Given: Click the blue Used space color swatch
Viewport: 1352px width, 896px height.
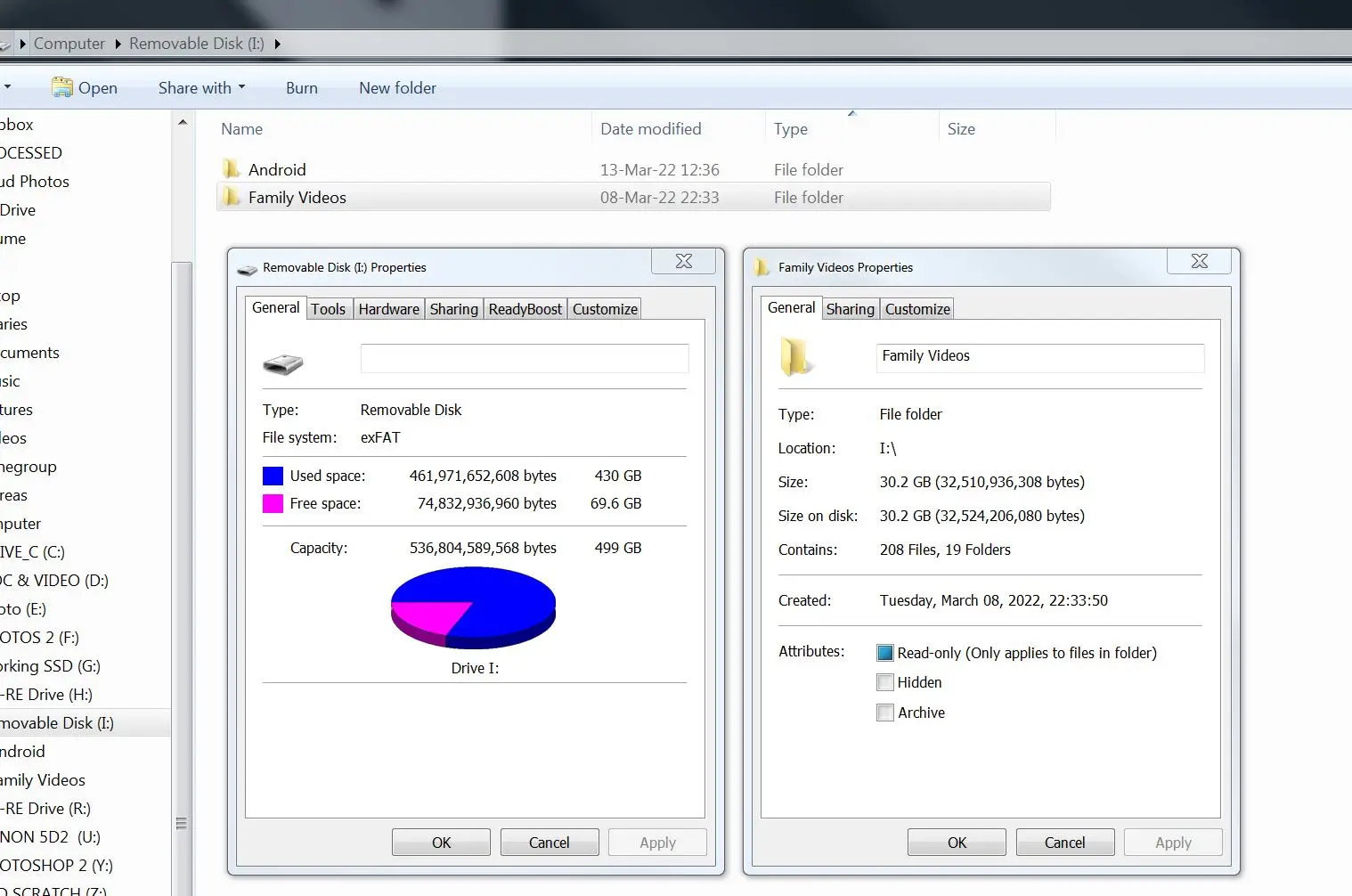Looking at the screenshot, I should pos(273,476).
